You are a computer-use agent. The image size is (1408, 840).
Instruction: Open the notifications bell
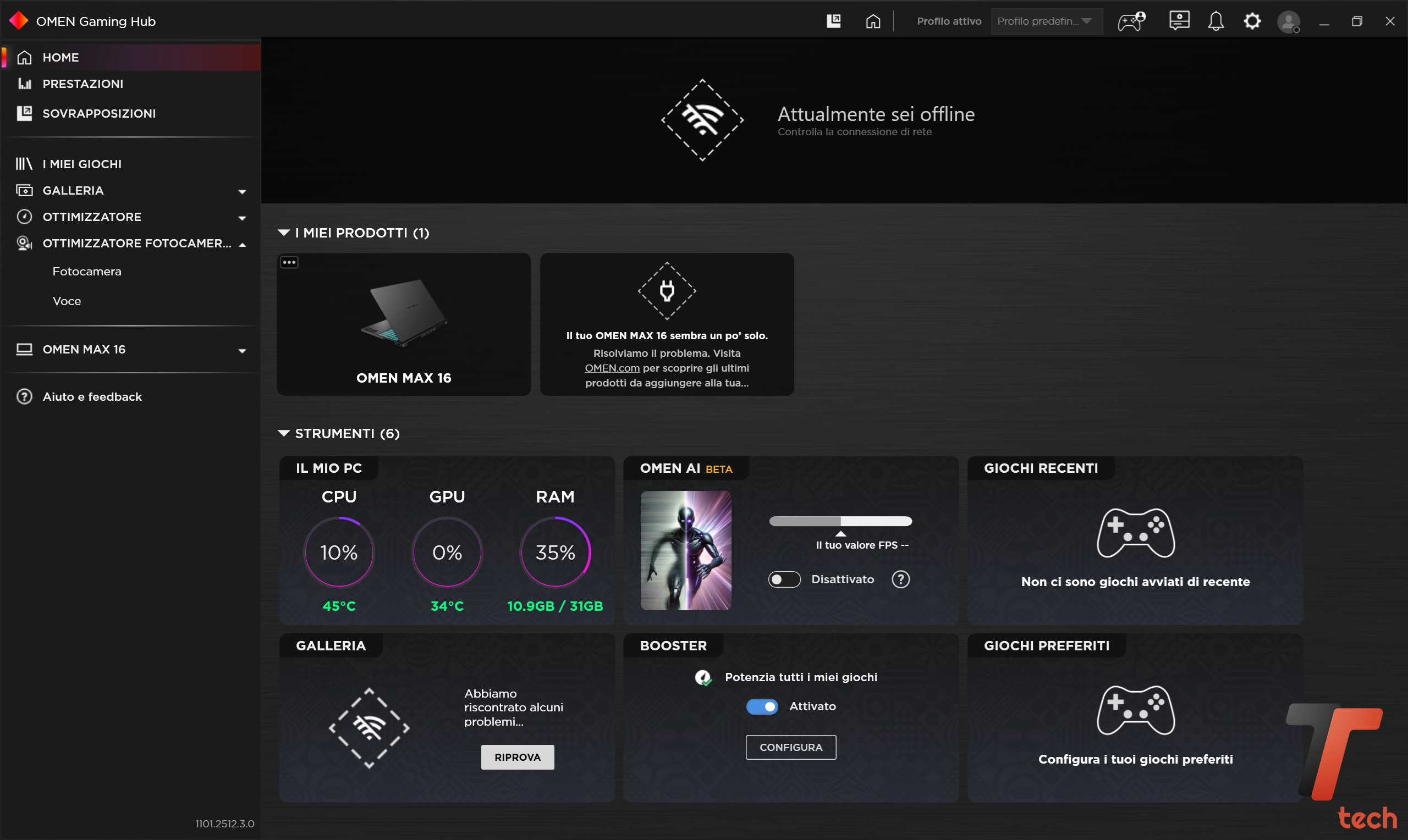1215,21
